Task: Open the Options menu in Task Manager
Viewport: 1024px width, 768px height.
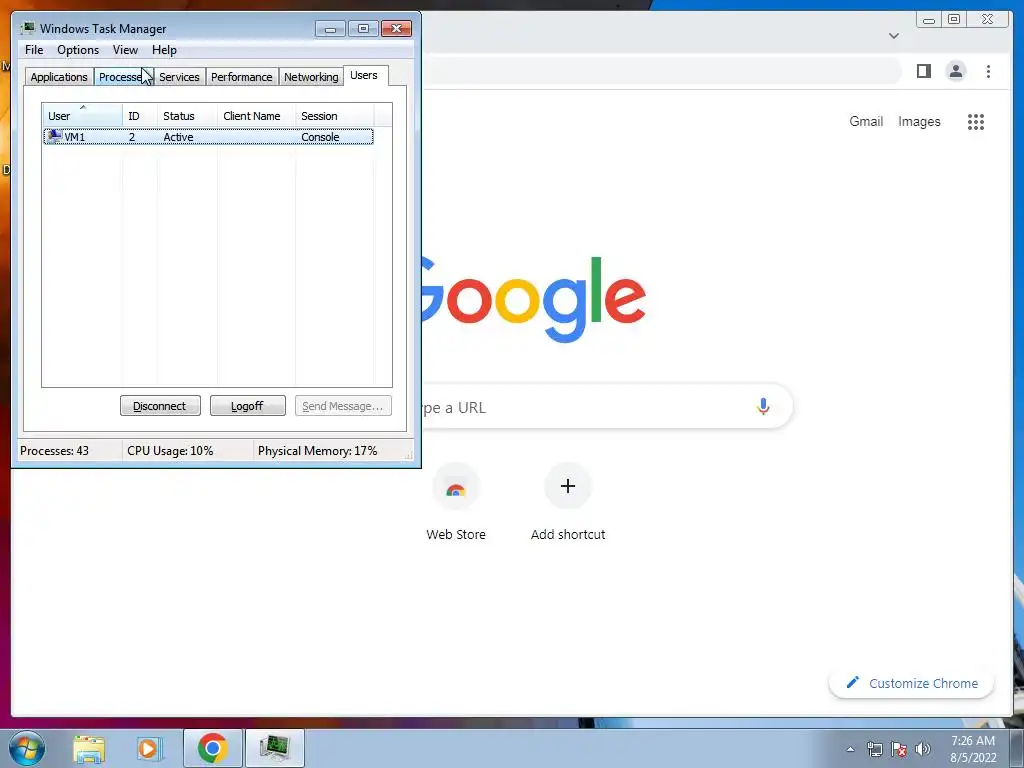Action: tap(78, 50)
